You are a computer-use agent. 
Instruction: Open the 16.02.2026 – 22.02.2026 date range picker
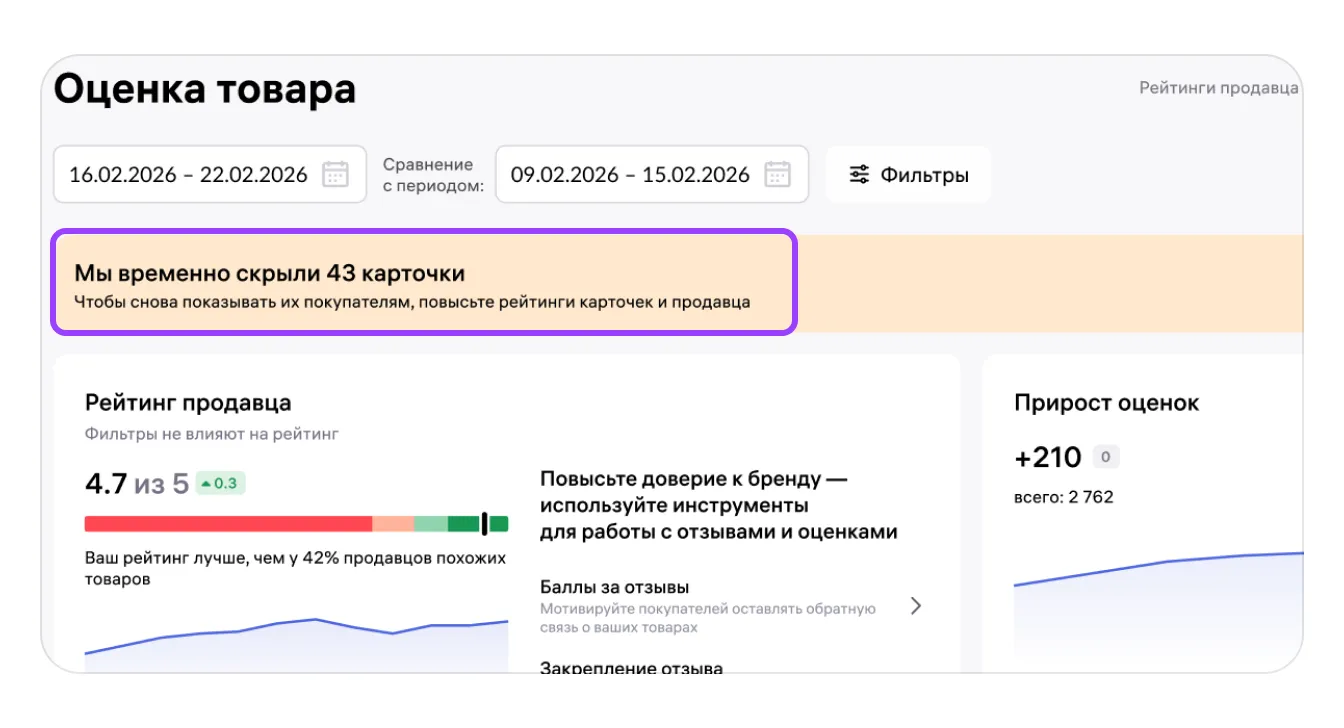pyautogui.click(x=188, y=175)
